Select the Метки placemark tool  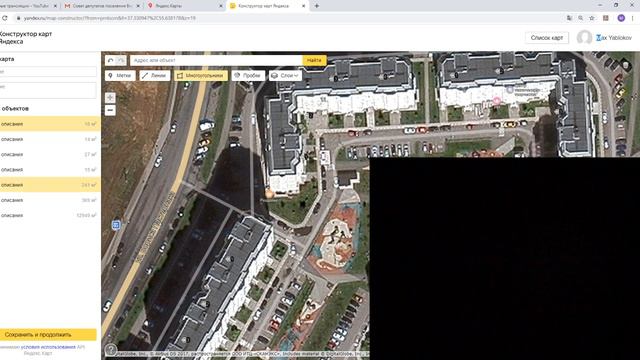120,76
